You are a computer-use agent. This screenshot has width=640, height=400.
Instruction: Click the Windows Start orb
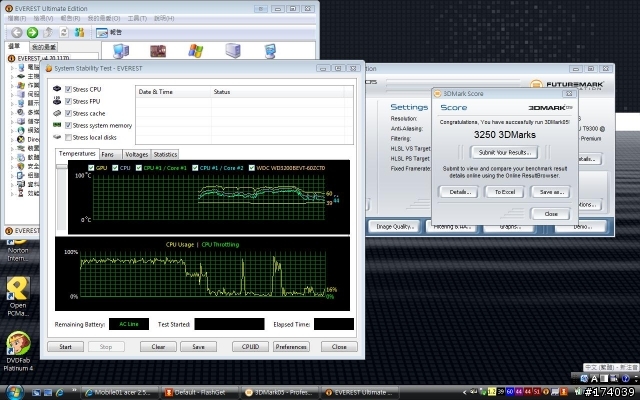(x=13, y=392)
